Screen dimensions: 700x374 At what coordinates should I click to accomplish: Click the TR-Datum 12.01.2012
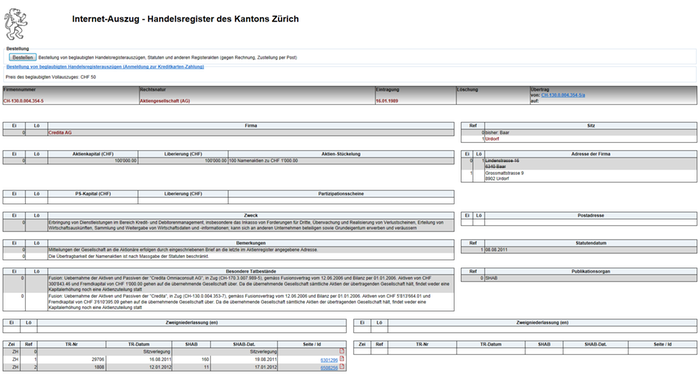point(161,367)
